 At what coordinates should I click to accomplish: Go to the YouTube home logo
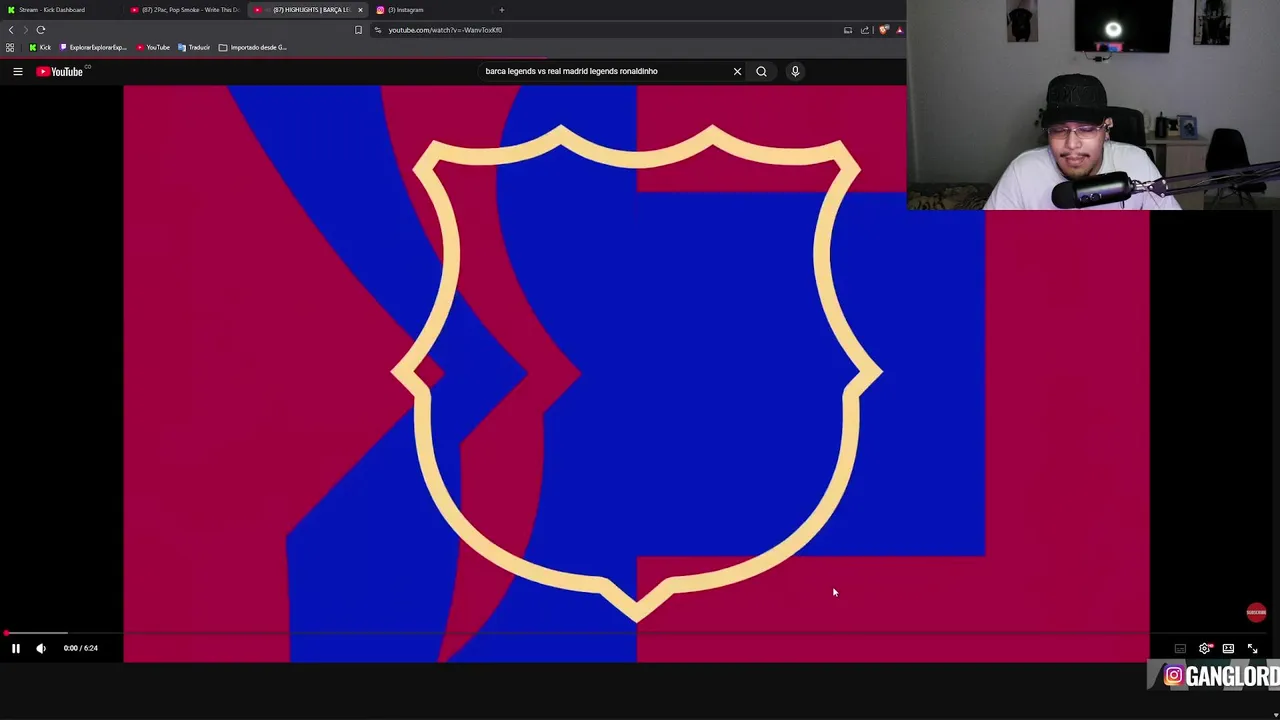[x=60, y=71]
